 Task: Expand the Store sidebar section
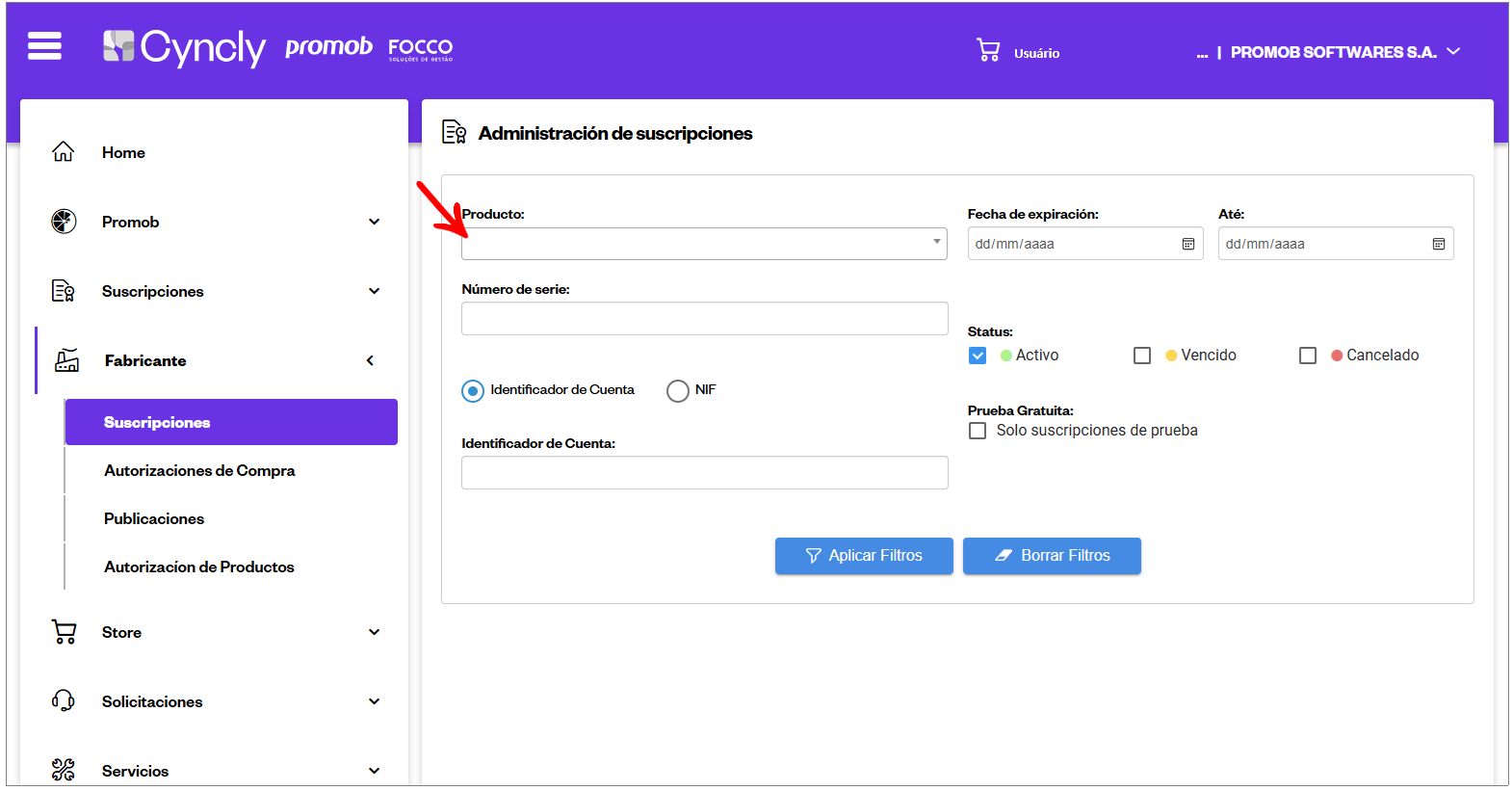pyautogui.click(x=375, y=632)
